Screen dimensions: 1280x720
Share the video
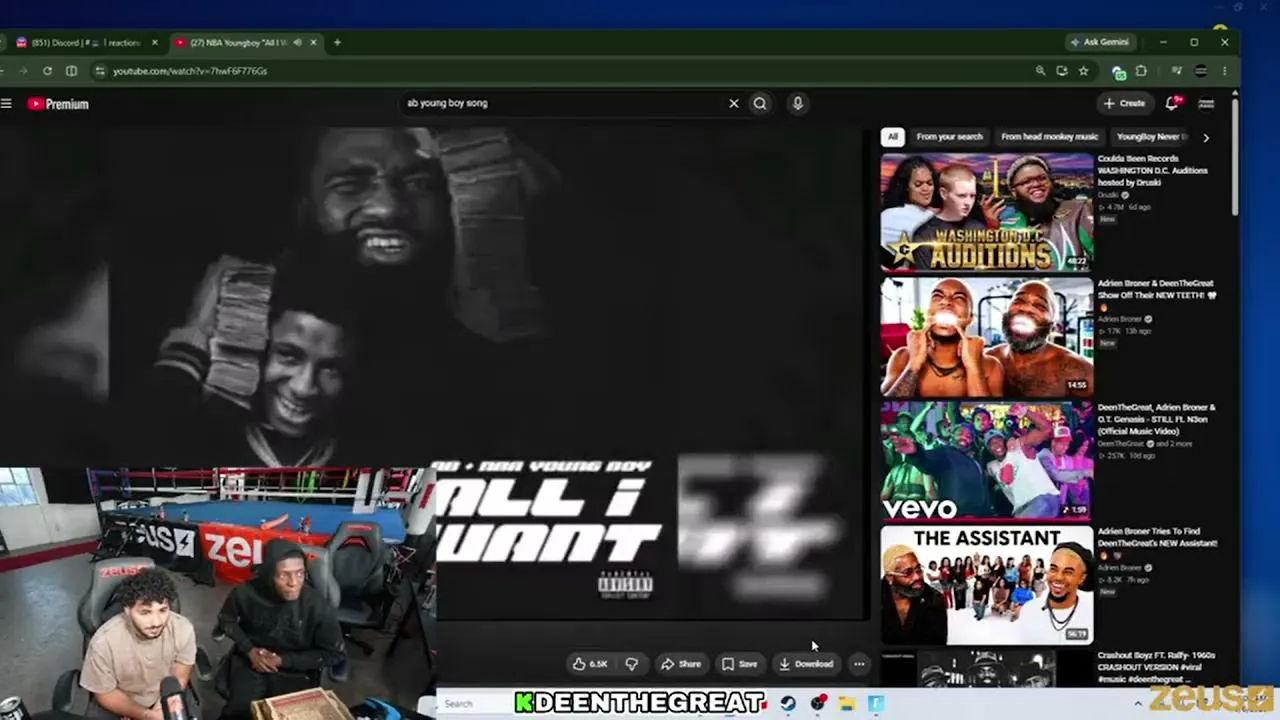pyautogui.click(x=681, y=664)
